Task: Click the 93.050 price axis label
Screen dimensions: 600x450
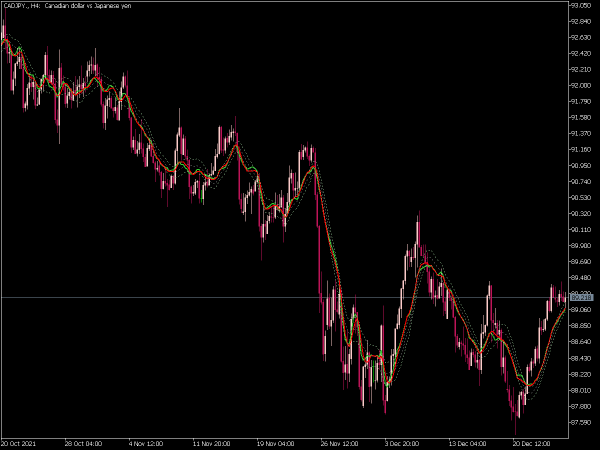Action: point(581,5)
